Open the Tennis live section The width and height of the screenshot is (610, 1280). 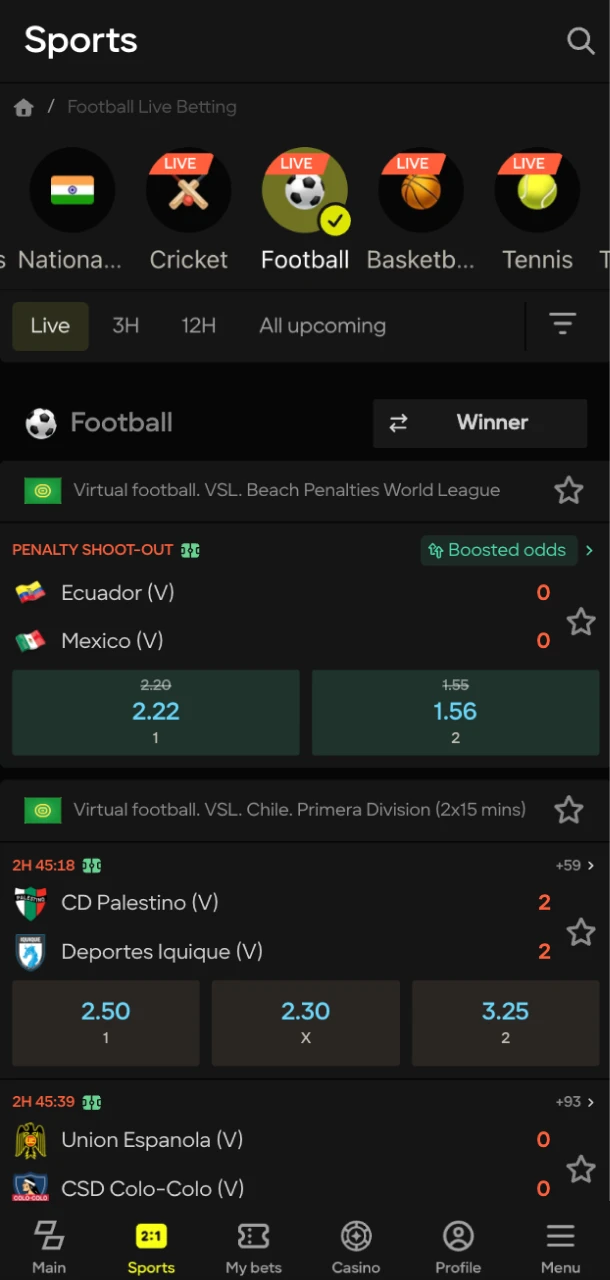pos(537,190)
